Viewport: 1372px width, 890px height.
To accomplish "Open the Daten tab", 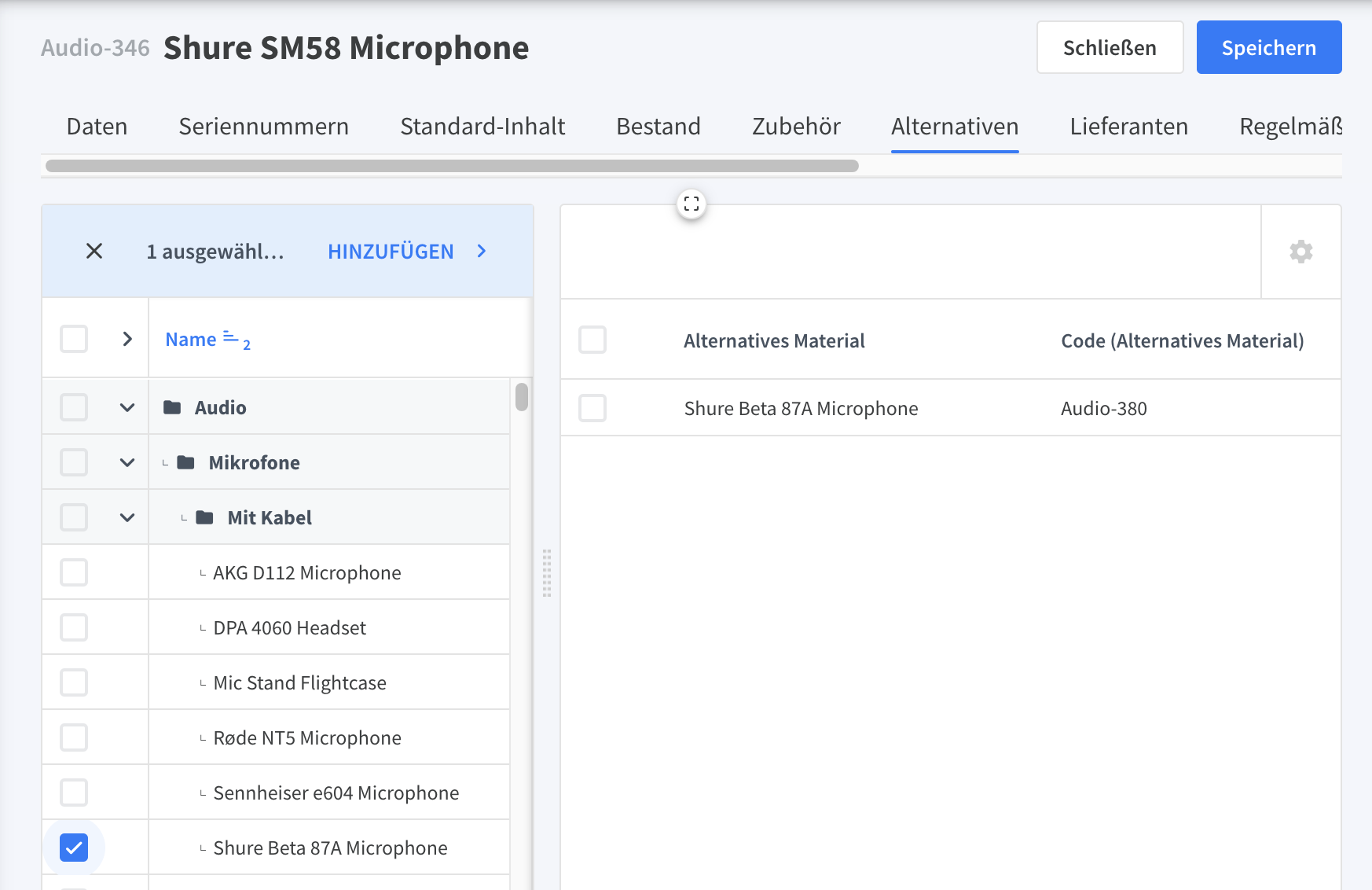I will click(97, 127).
